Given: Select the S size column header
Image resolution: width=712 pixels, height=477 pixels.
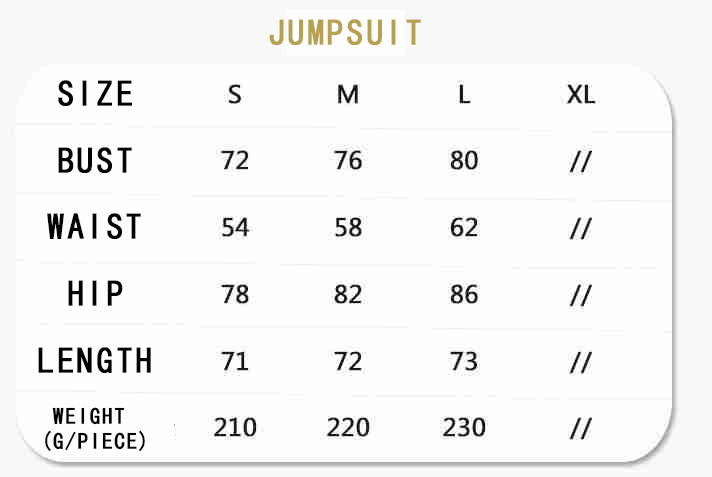Looking at the screenshot, I should click(x=235, y=96).
